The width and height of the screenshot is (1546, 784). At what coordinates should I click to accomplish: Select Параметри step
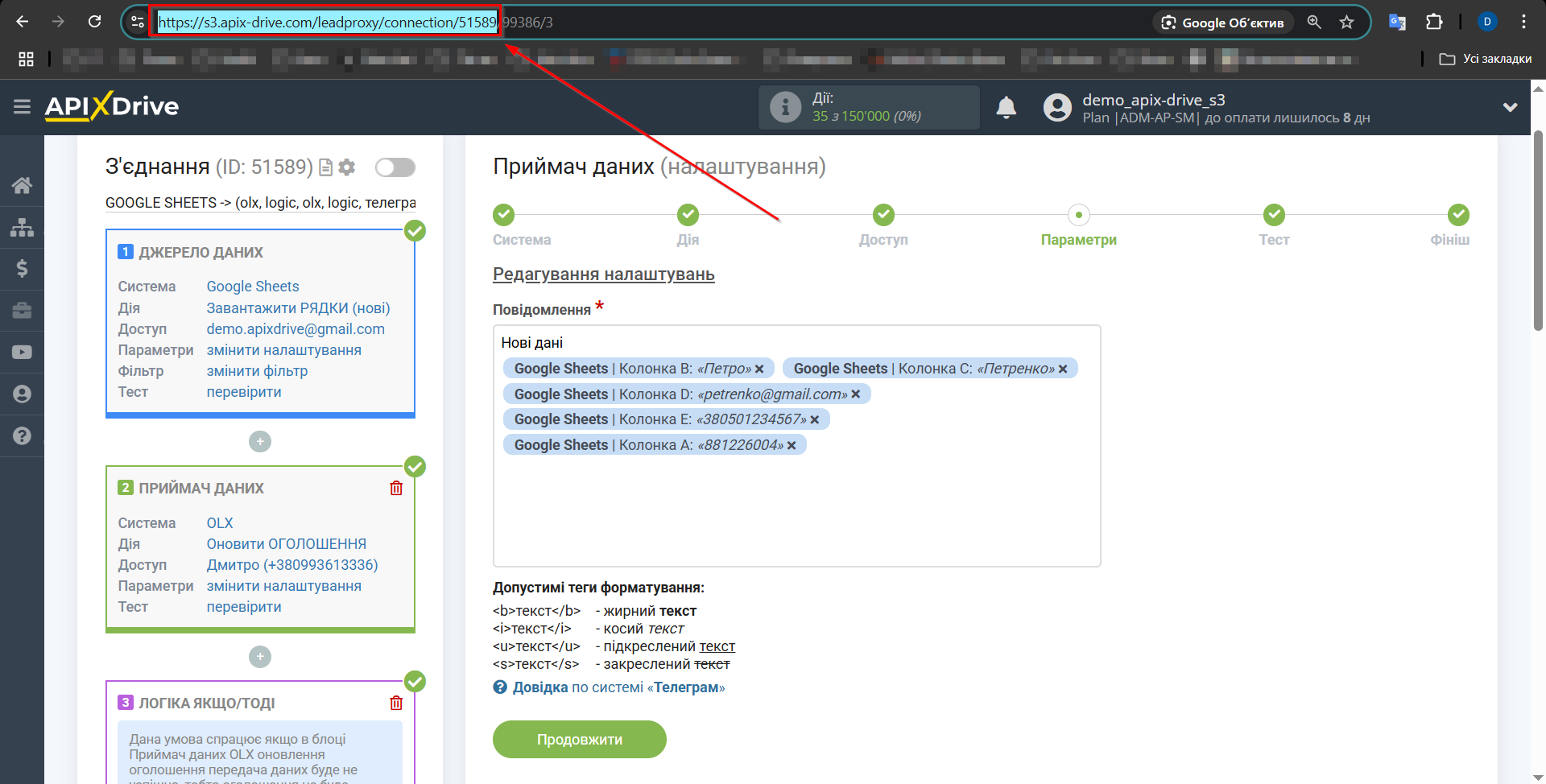coord(1079,215)
